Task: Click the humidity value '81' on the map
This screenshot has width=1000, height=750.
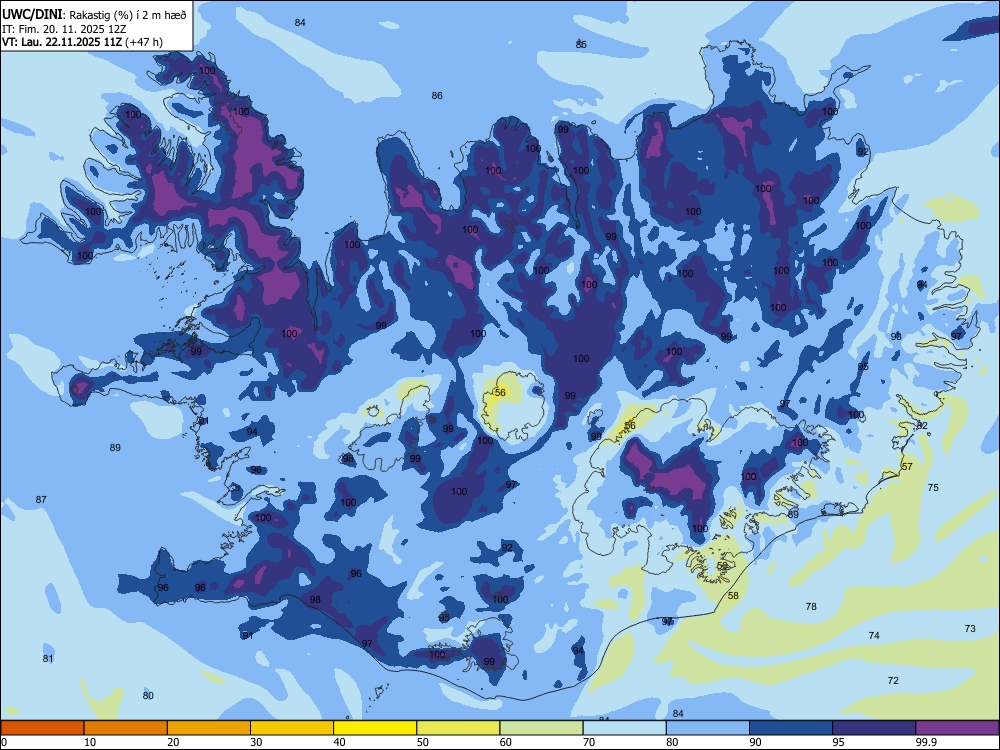Action: [48, 658]
